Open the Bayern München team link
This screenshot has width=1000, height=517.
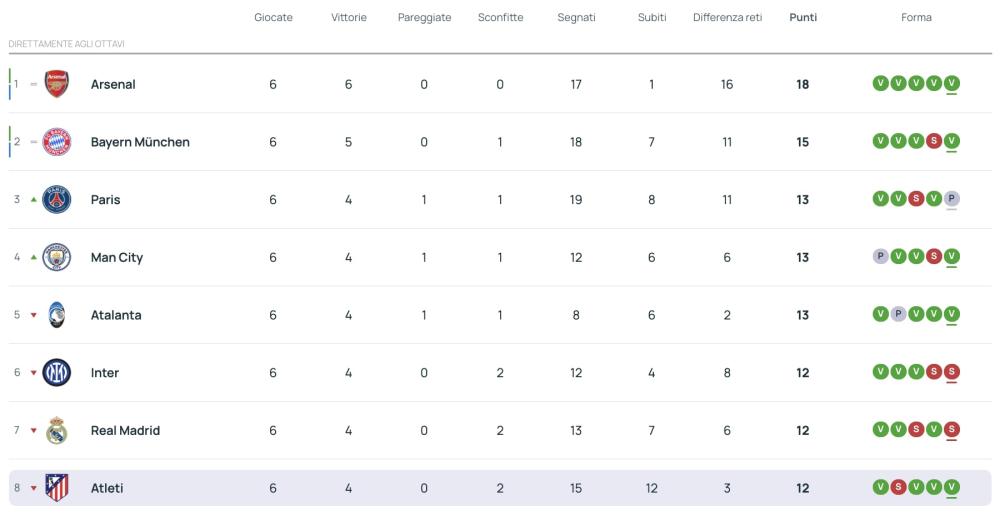140,142
